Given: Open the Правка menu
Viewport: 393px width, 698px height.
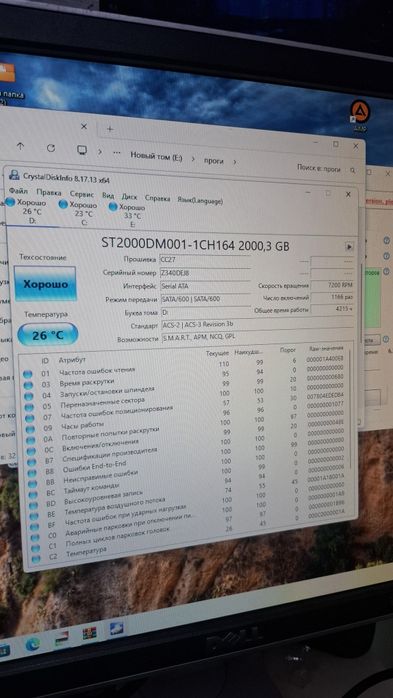Looking at the screenshot, I should coord(49,193).
